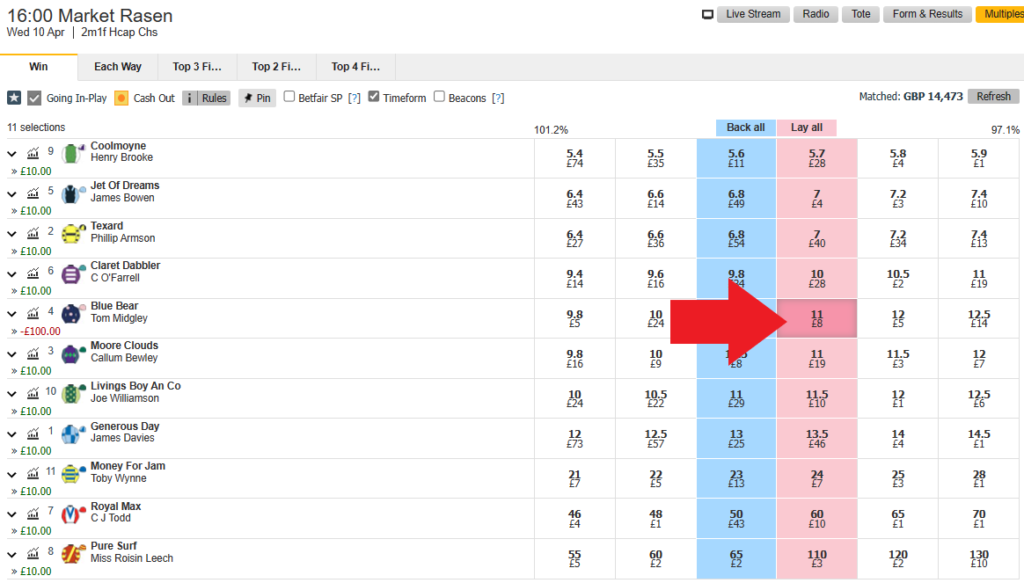
Task: Open the graph icon for Livings Boy An Co
Action: click(33, 394)
